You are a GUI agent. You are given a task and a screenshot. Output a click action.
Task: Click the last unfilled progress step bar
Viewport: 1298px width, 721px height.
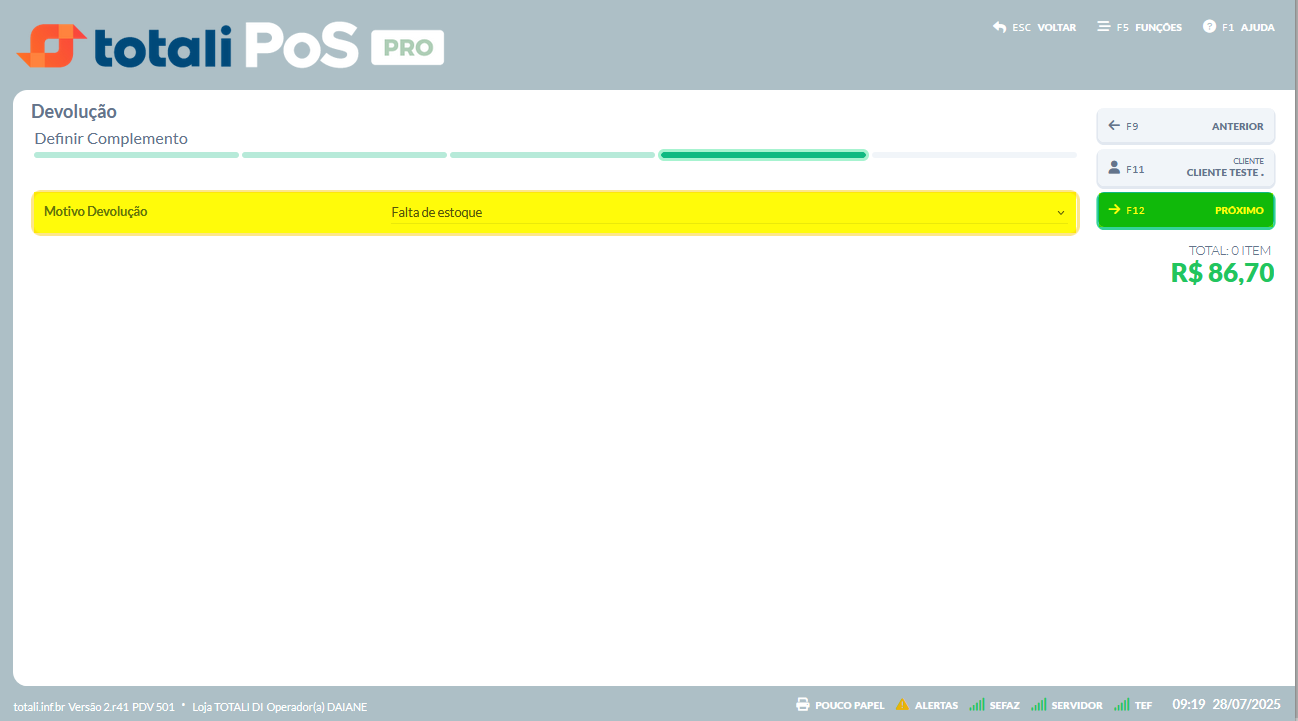coord(974,155)
